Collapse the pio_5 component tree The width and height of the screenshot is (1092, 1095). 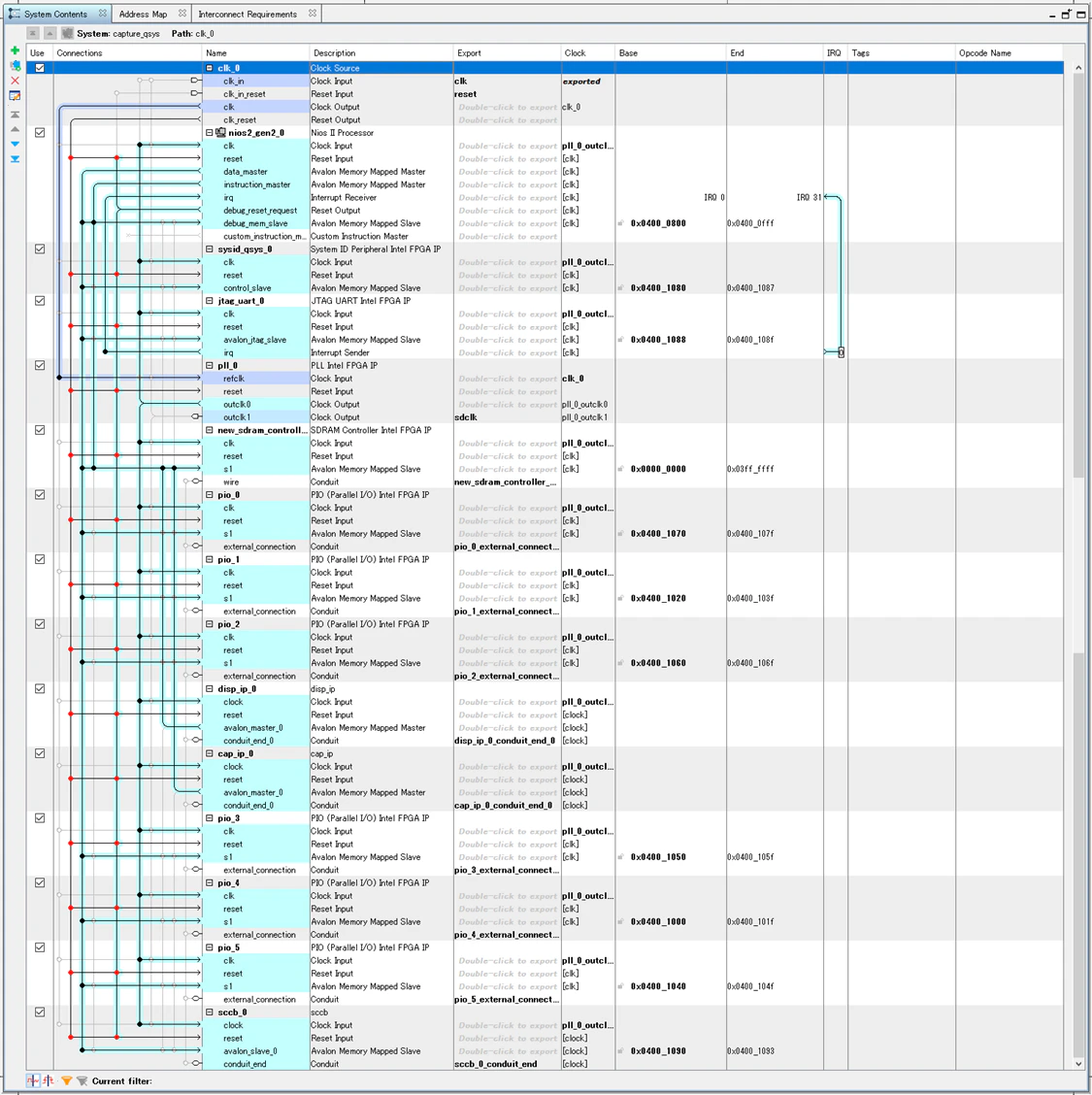(x=210, y=947)
